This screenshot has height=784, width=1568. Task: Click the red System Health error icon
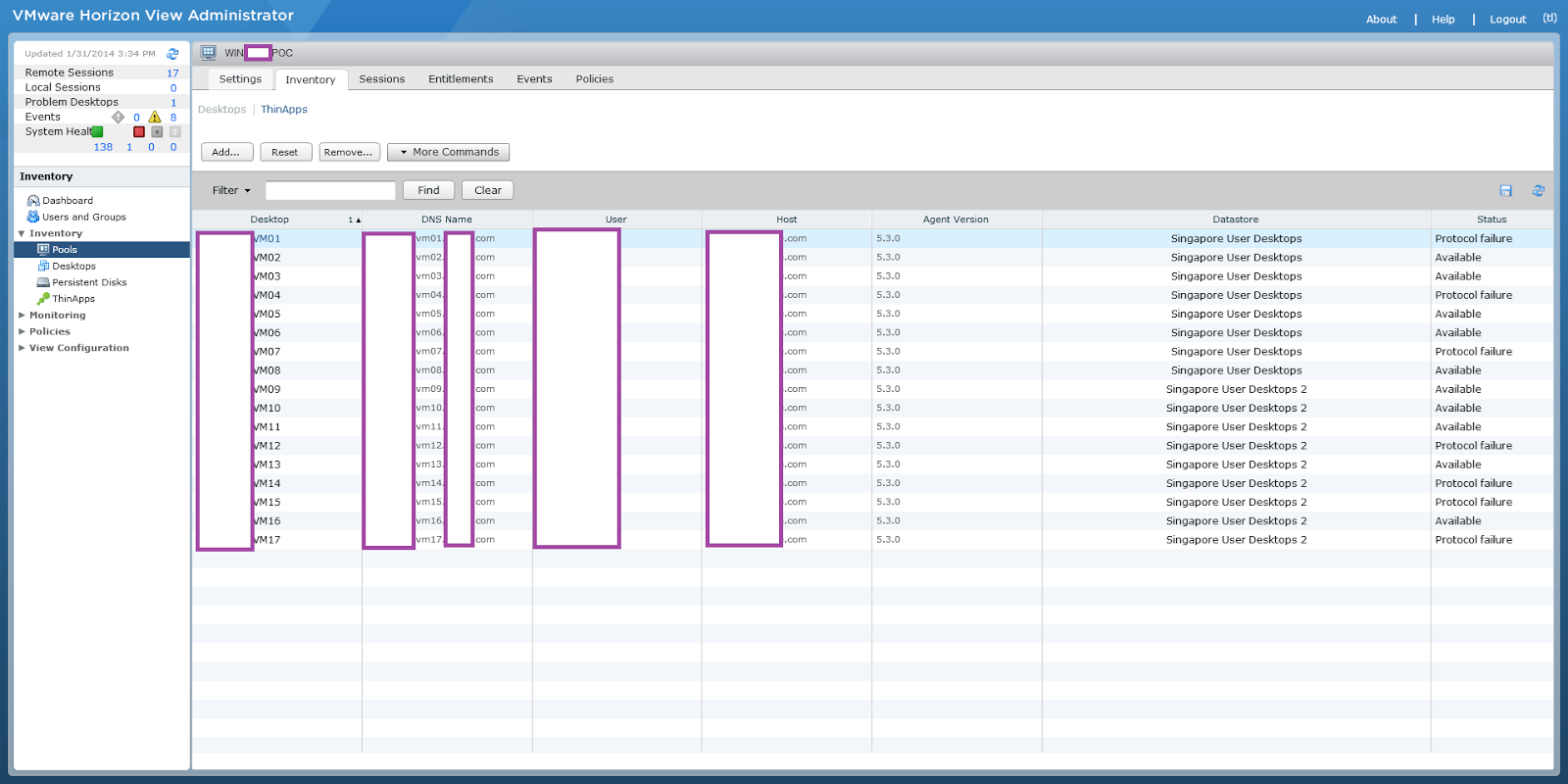point(139,132)
